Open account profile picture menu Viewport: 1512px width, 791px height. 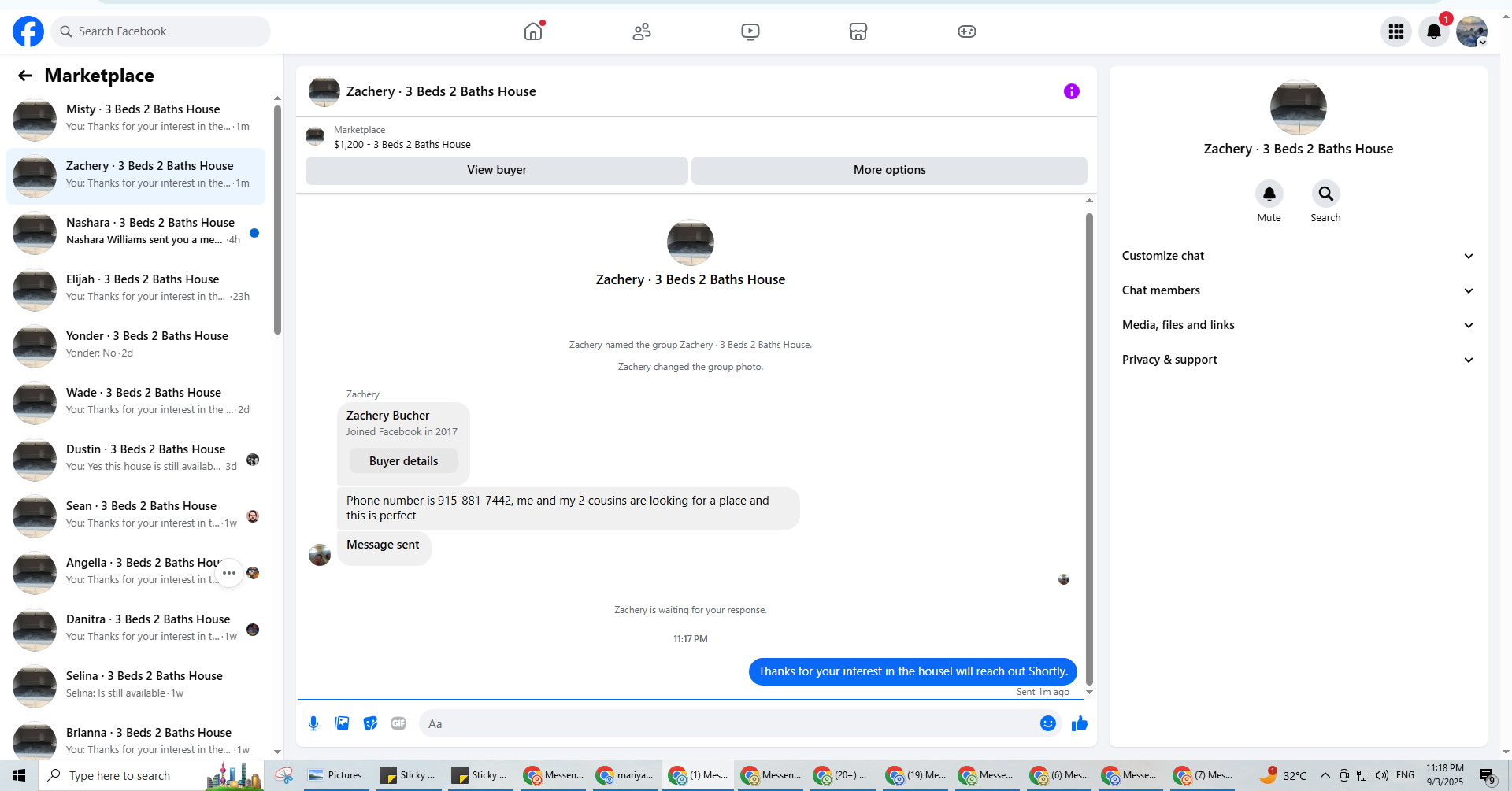pyautogui.click(x=1472, y=31)
